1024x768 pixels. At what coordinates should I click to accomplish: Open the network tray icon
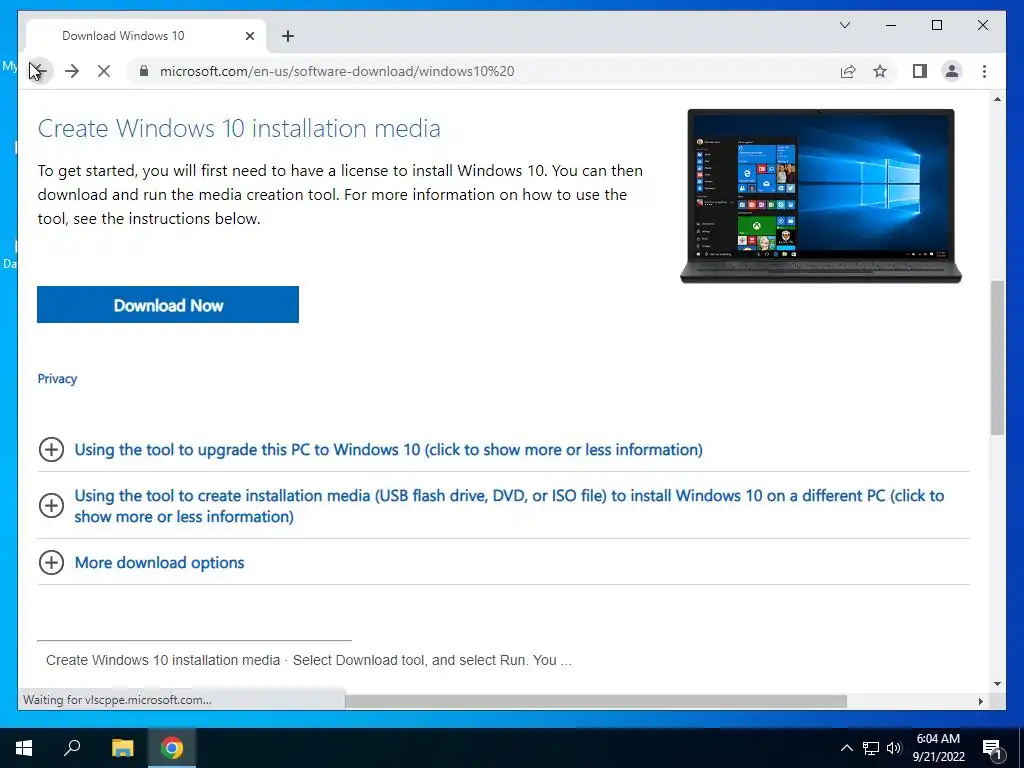(x=871, y=748)
